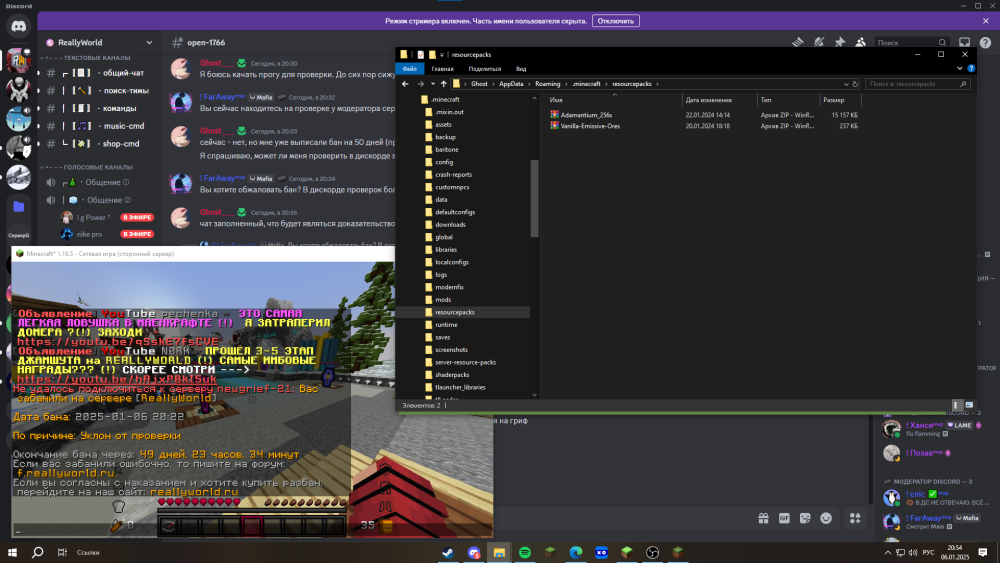
Task: Open volume control in system tray
Action: pyautogui.click(x=913, y=552)
